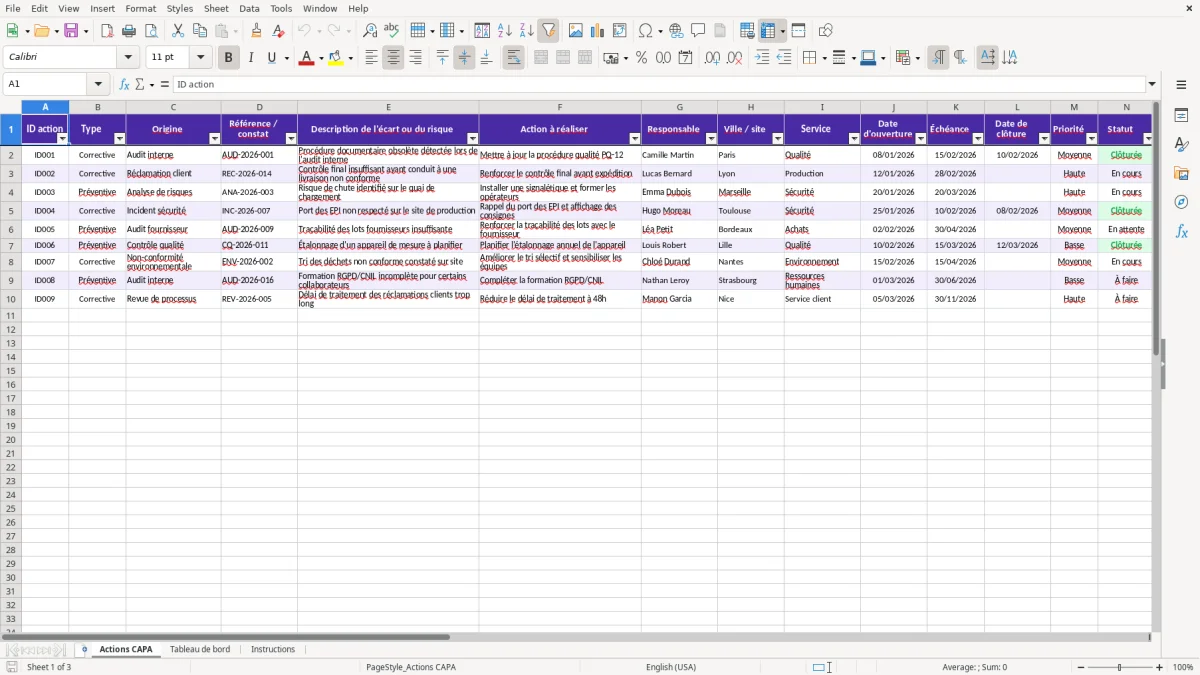This screenshot has width=1200, height=675.
Task: Click the document save status indicator
Action: 12,667
